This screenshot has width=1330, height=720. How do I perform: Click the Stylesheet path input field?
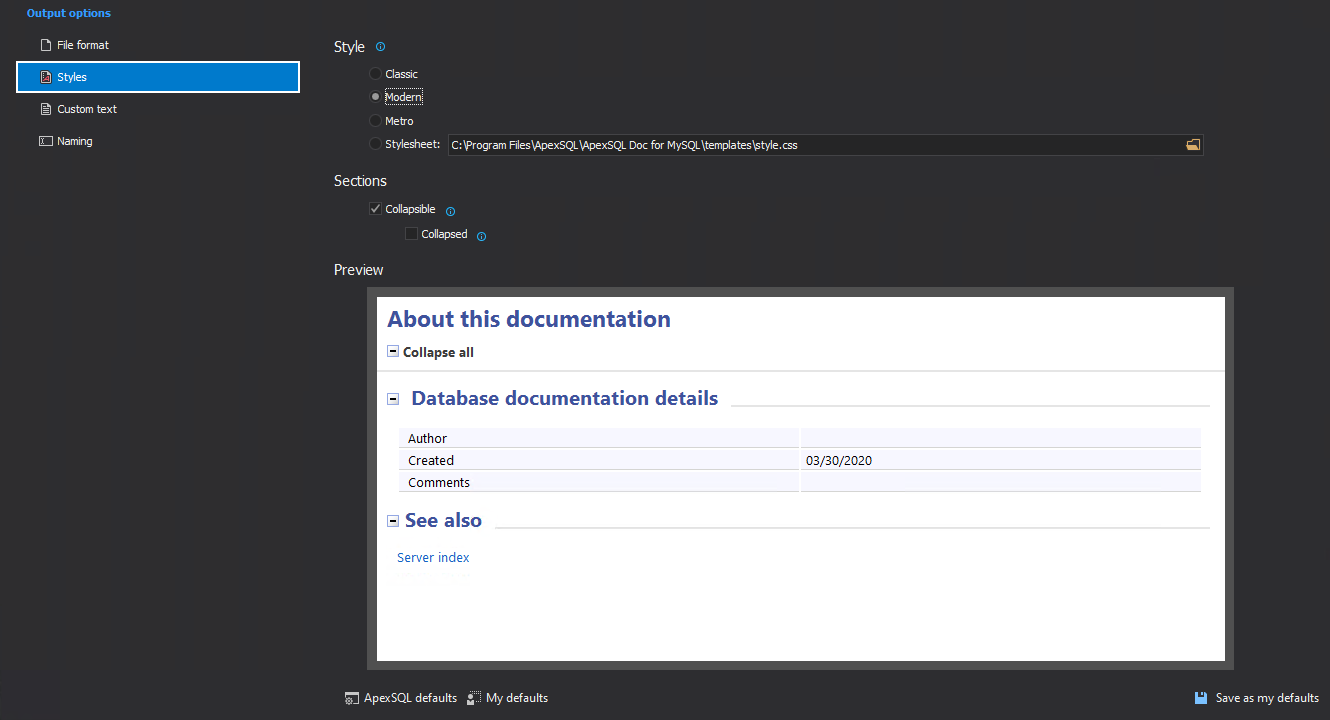pyautogui.click(x=815, y=145)
